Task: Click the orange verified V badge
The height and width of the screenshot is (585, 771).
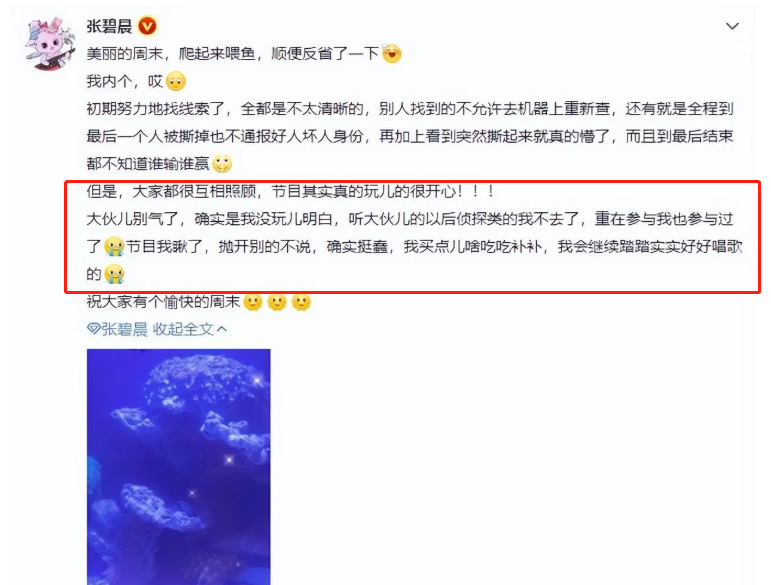Action: pos(147,26)
